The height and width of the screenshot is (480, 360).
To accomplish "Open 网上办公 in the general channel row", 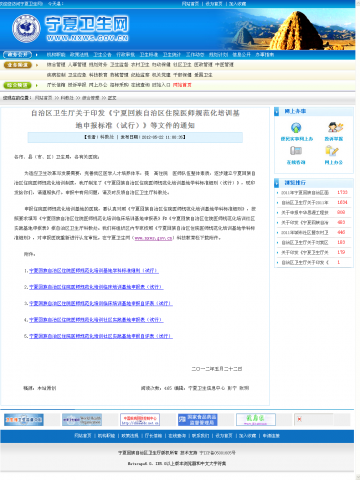I will coord(98,85).
